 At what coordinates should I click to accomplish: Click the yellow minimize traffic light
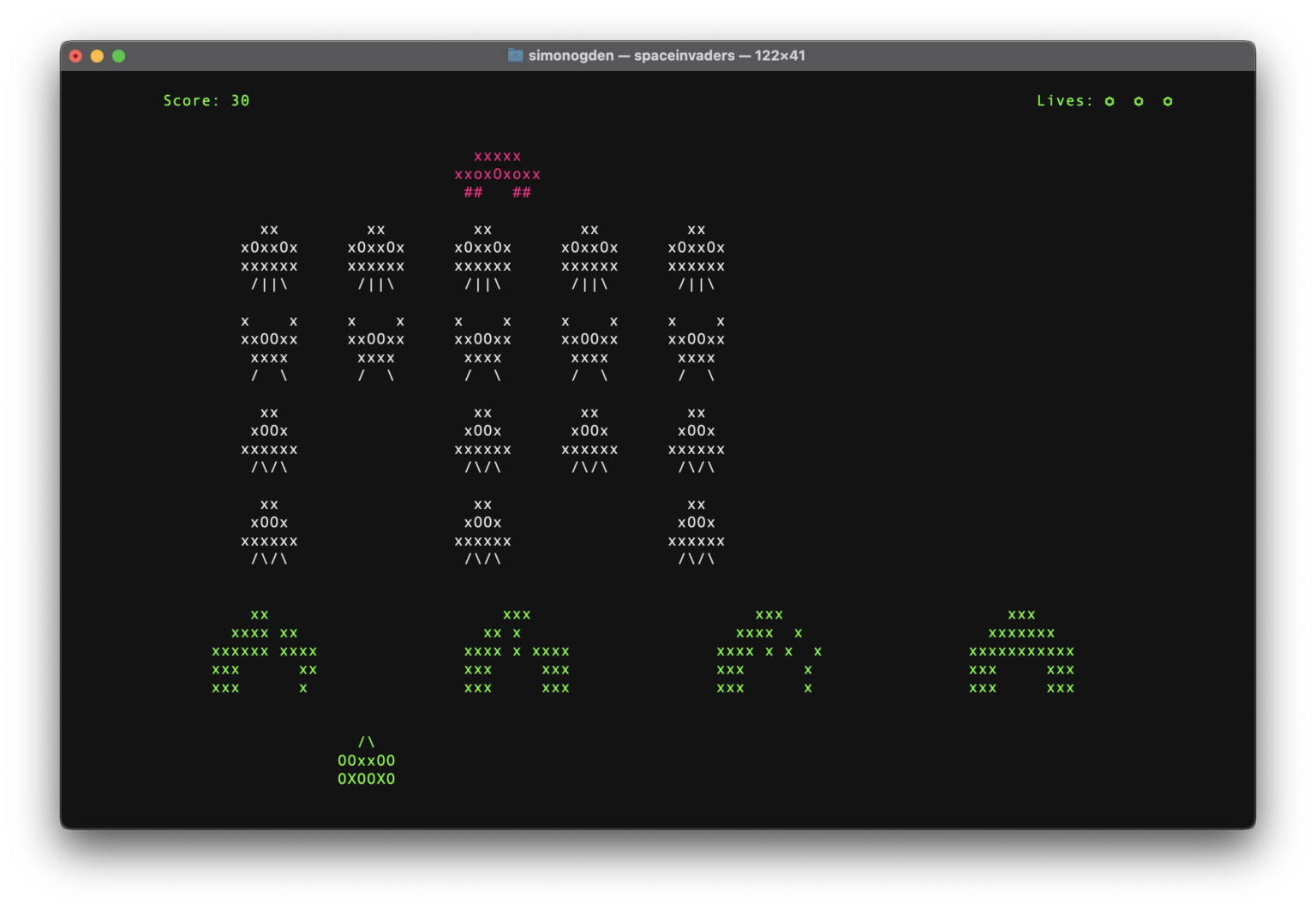97,56
